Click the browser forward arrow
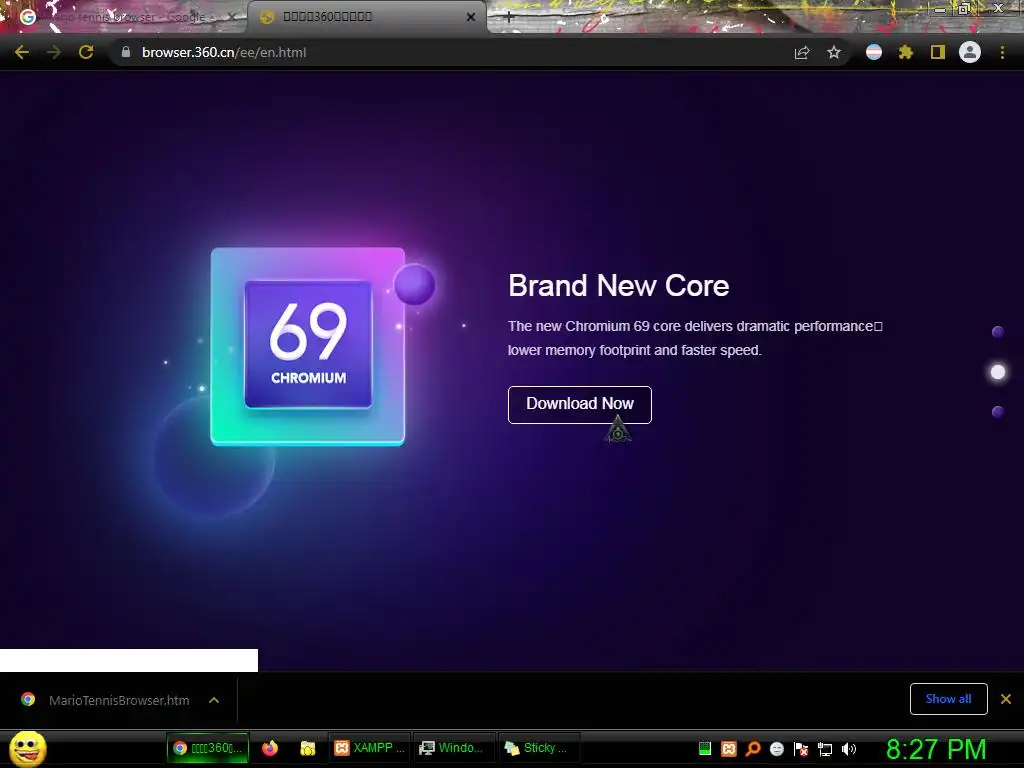1024x768 pixels. point(54,52)
